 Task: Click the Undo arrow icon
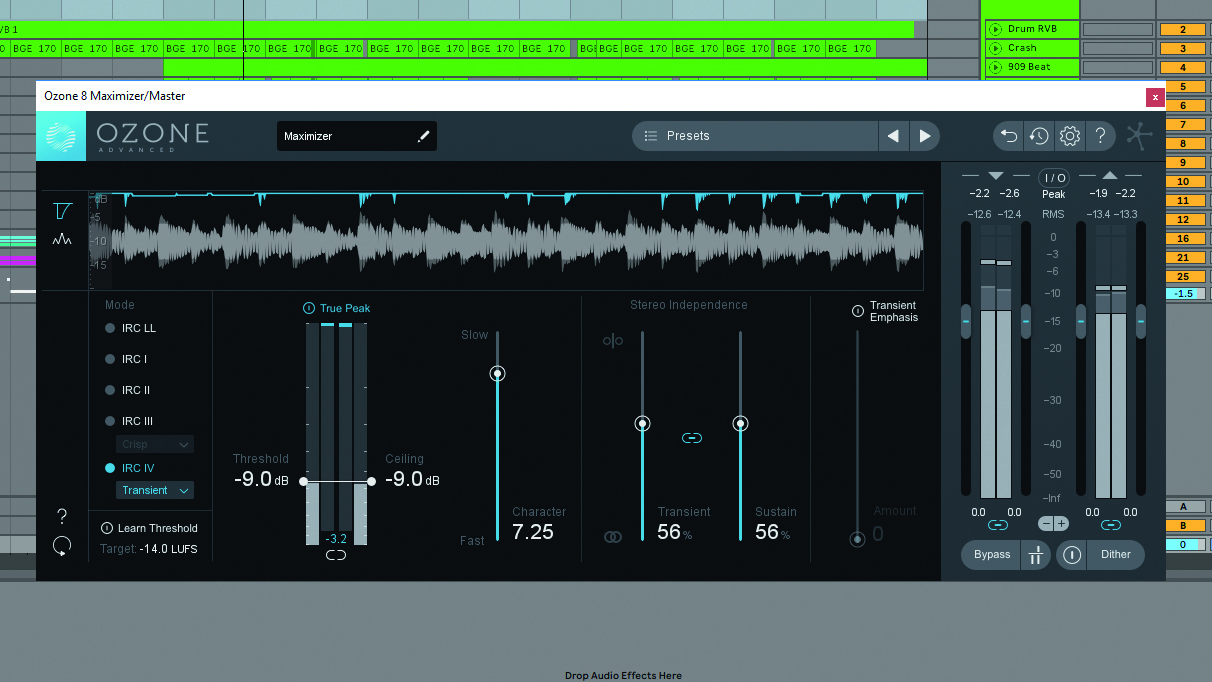pyautogui.click(x=1008, y=136)
